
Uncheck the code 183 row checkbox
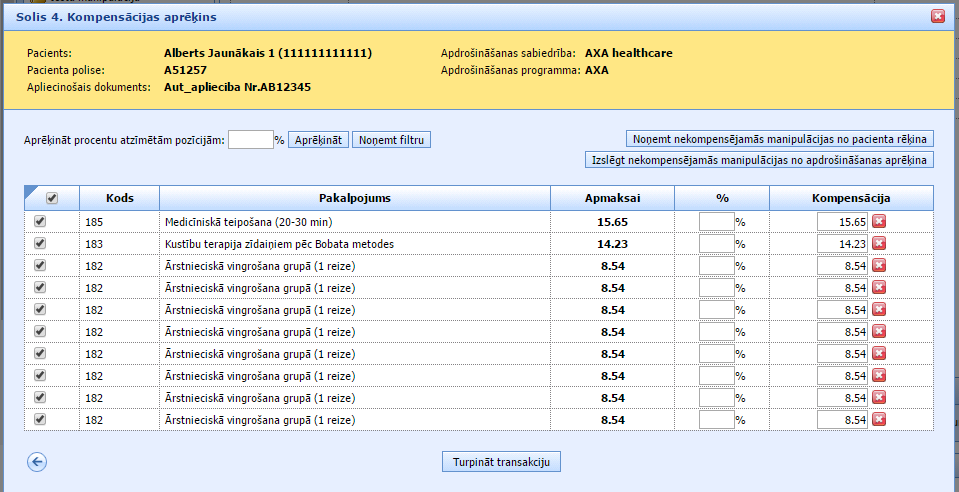pyautogui.click(x=40, y=243)
